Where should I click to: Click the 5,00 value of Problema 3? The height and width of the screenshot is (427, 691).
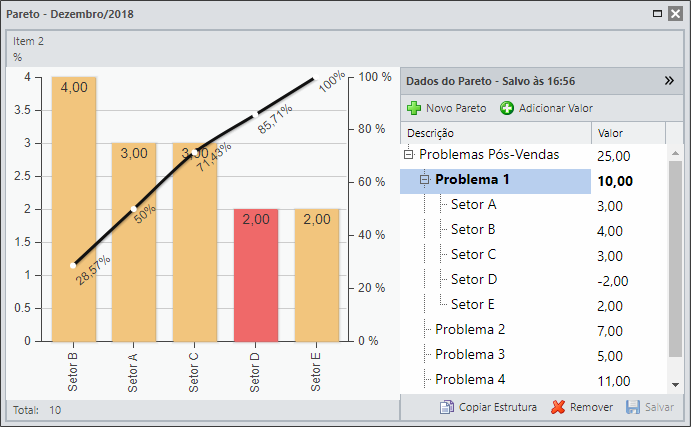pyautogui.click(x=610, y=356)
